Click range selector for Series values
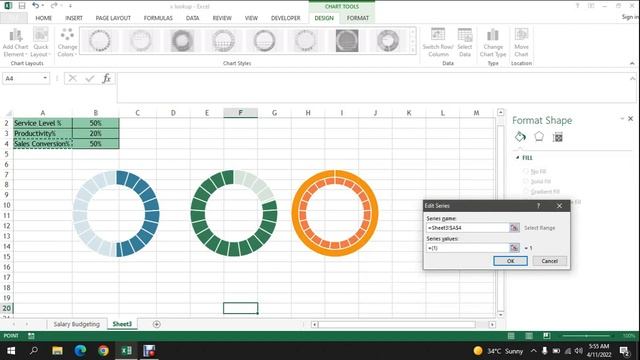This screenshot has width=640, height=360. (x=514, y=248)
